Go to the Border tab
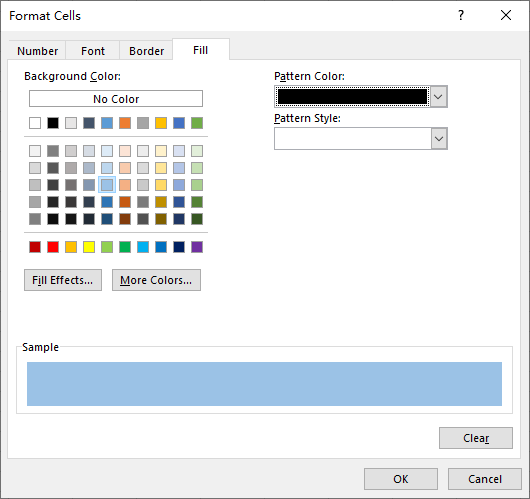This screenshot has height=499, width=530. [x=146, y=51]
